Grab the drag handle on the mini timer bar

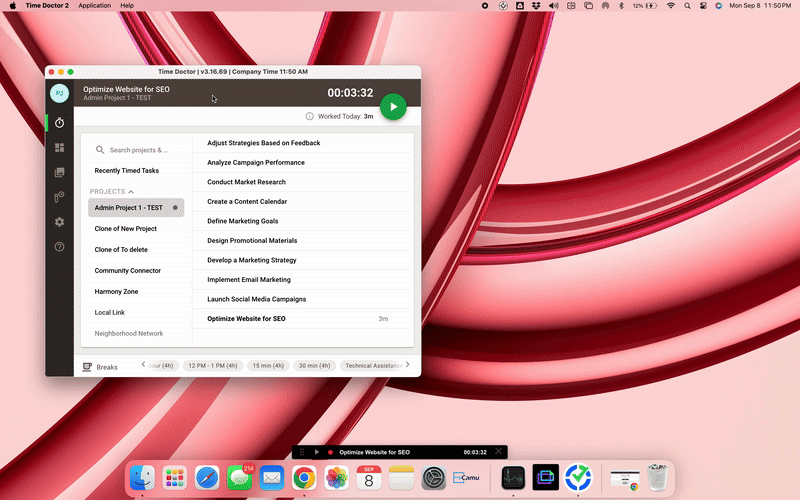tap(302, 452)
